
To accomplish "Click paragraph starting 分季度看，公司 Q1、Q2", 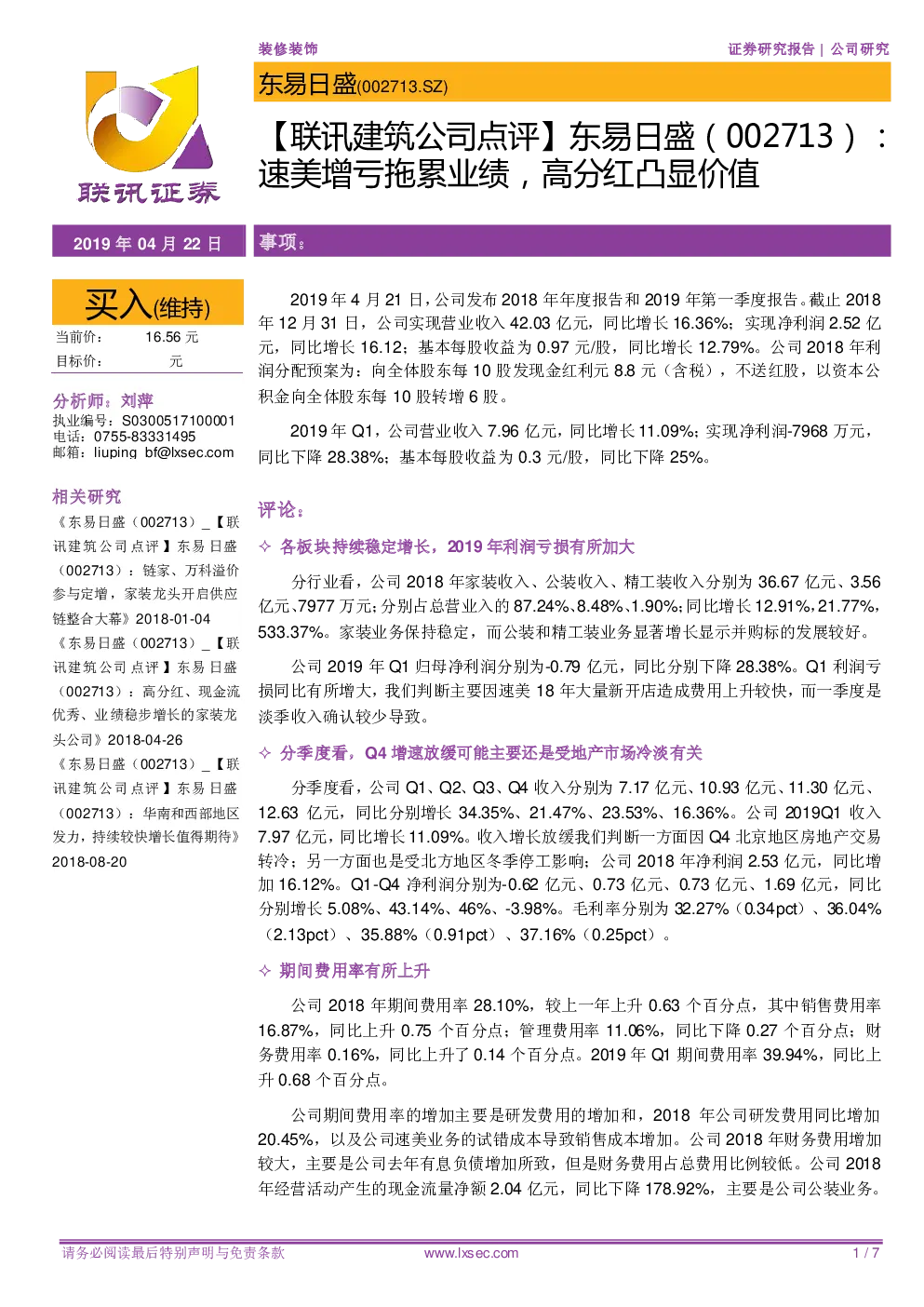I will 569,861.
